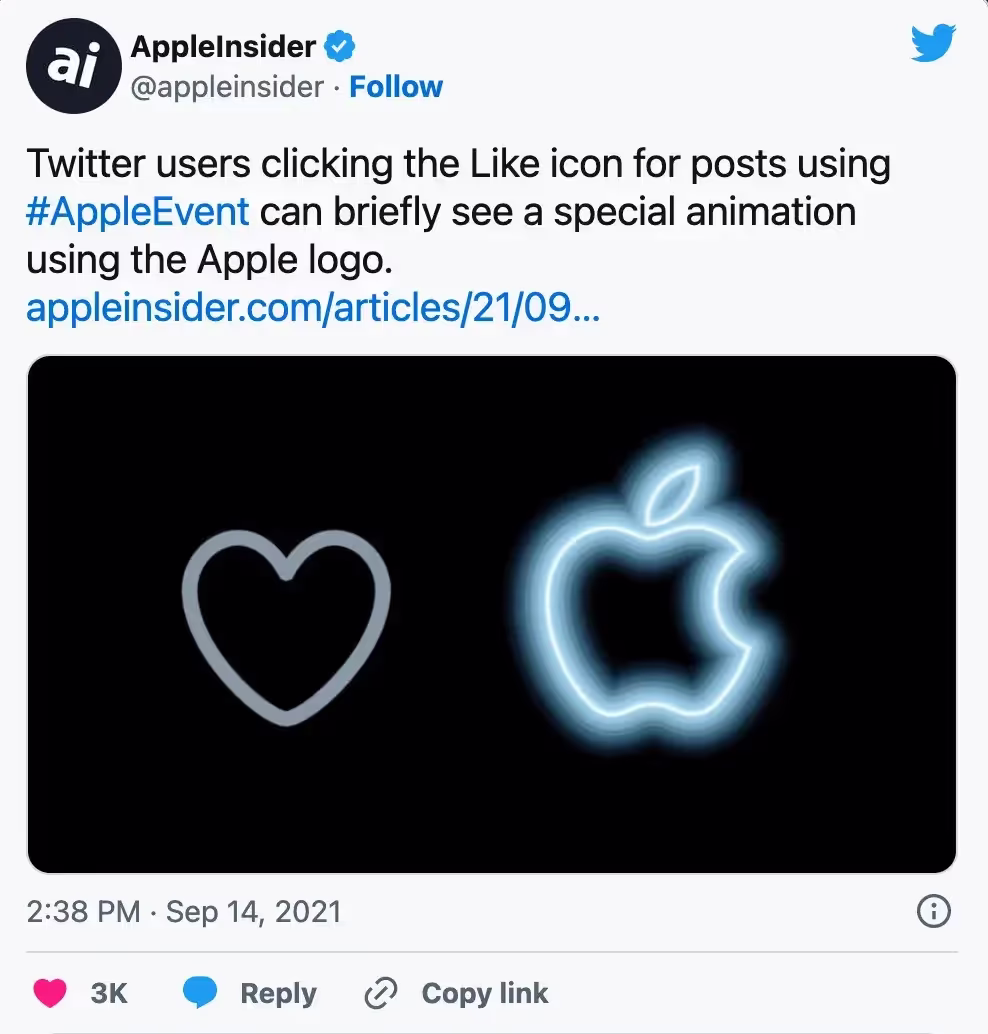
Task: Click the AppleInsider profile avatar
Action: pos(67,68)
